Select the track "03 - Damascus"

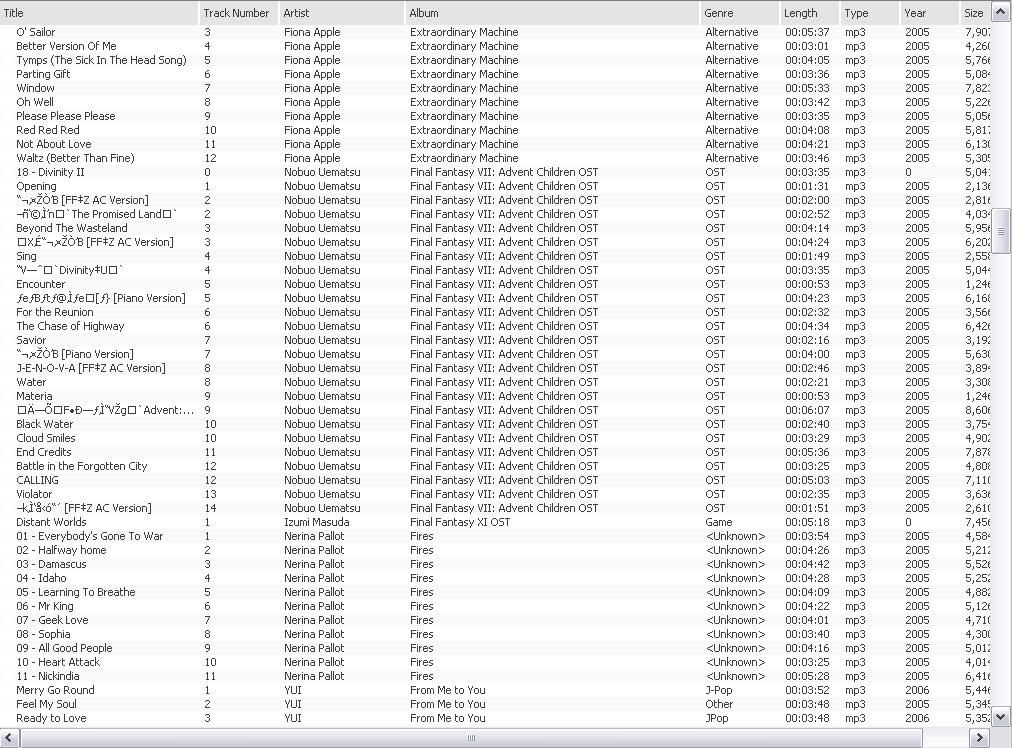coord(52,564)
